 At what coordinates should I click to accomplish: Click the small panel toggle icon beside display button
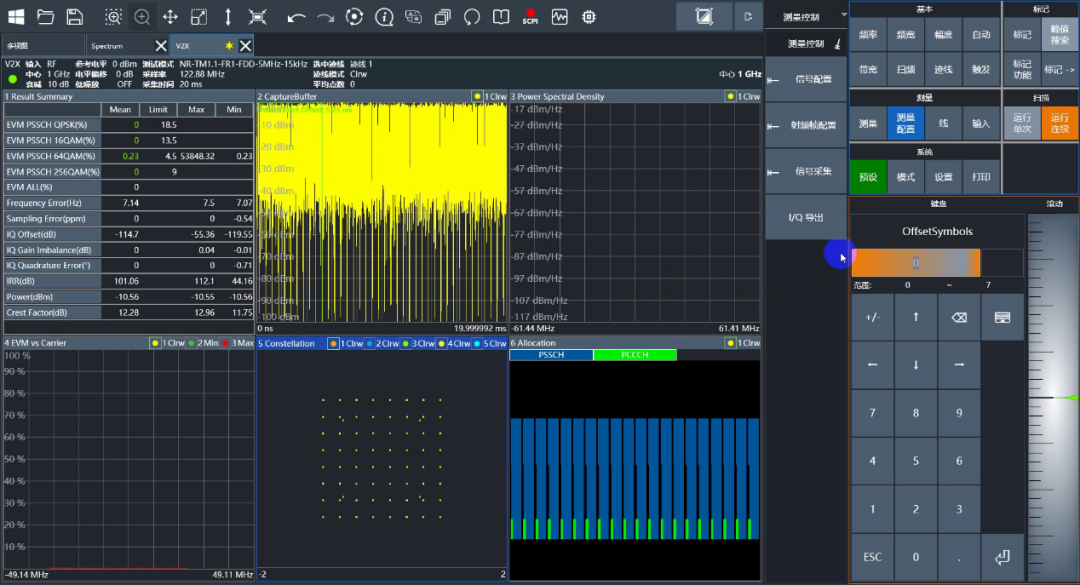click(x=748, y=17)
